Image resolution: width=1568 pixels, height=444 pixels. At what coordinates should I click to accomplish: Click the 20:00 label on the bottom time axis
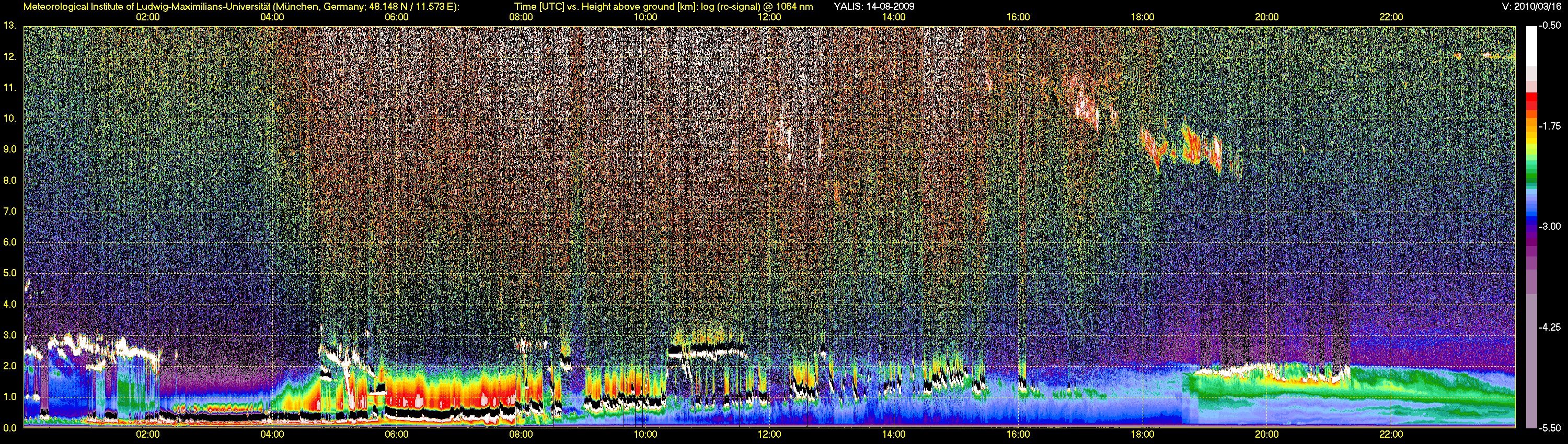[x=1267, y=434]
